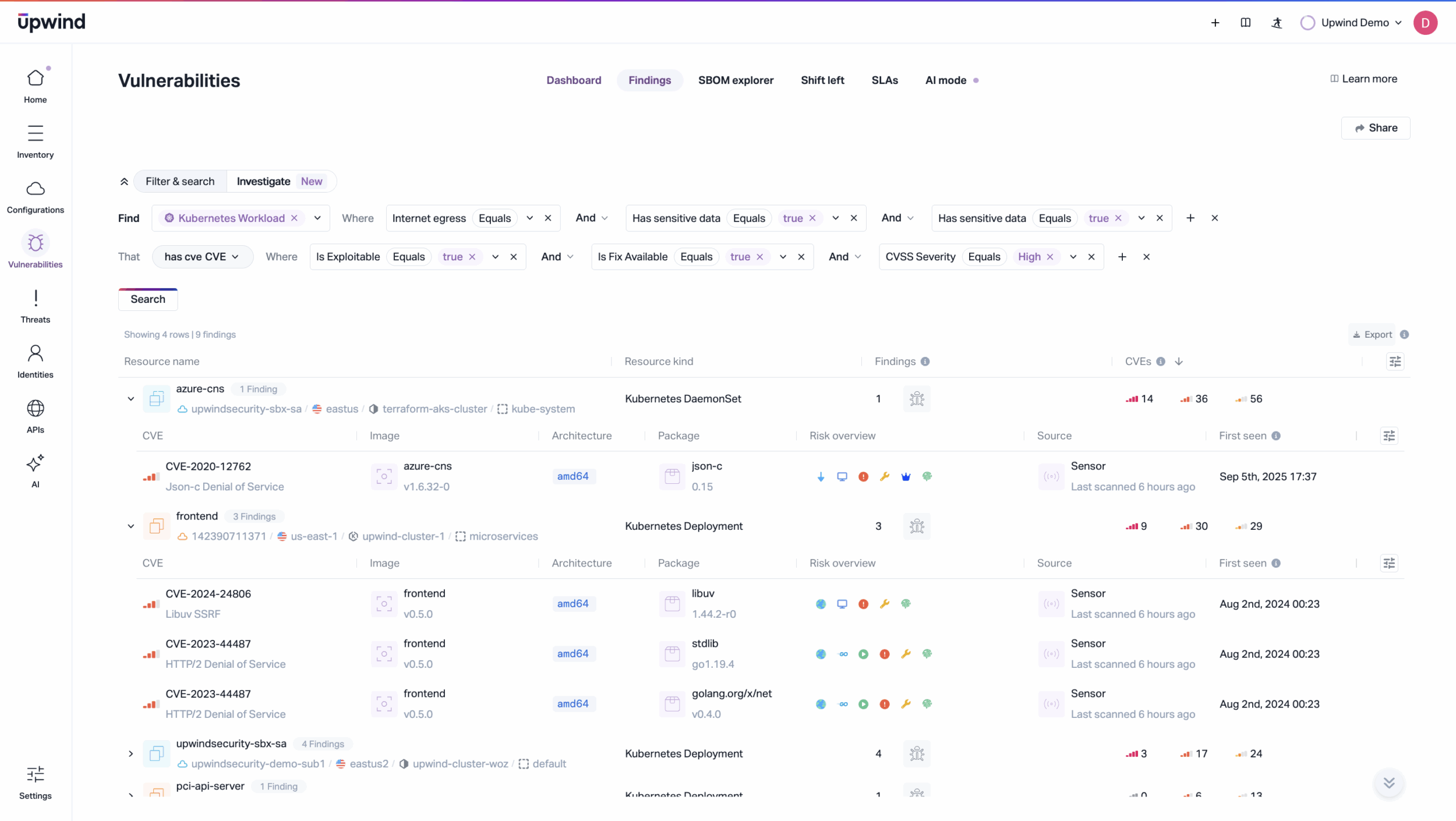Viewport: 1456px width, 821px height.
Task: Click scroll-to-bottom double chevron button
Action: [x=1389, y=783]
